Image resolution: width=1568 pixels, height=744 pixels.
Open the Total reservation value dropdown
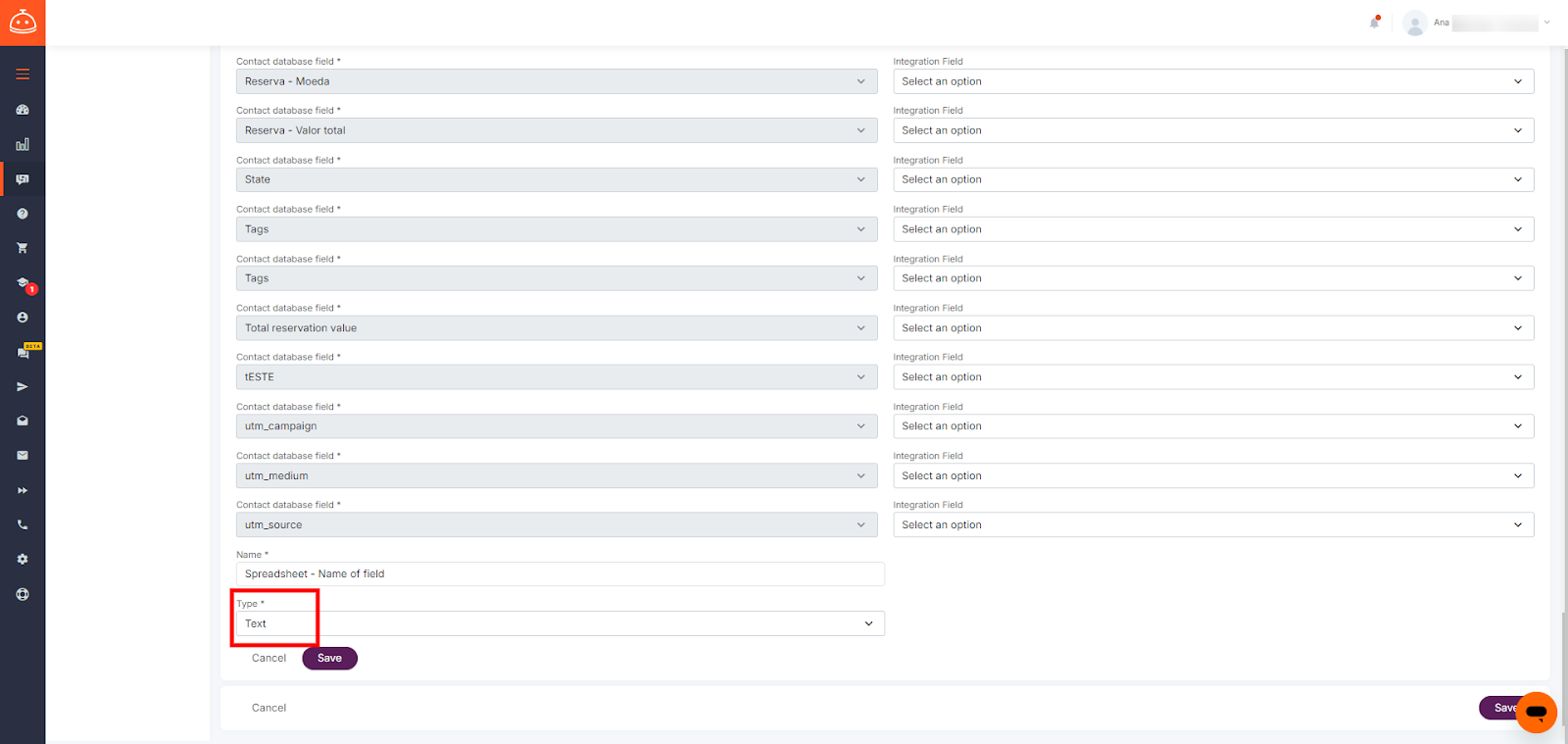(x=557, y=327)
